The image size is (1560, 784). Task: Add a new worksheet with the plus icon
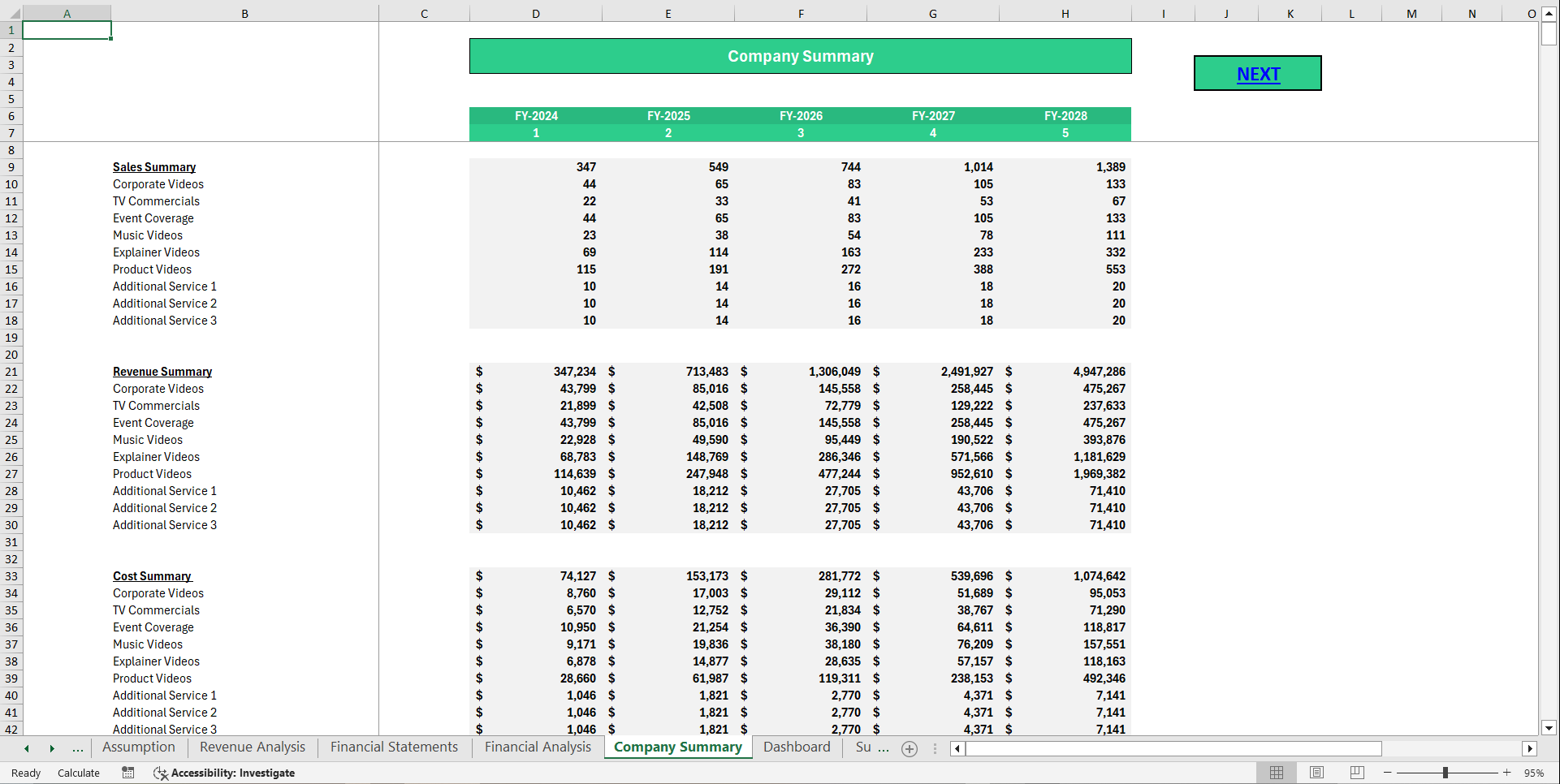[x=909, y=748]
